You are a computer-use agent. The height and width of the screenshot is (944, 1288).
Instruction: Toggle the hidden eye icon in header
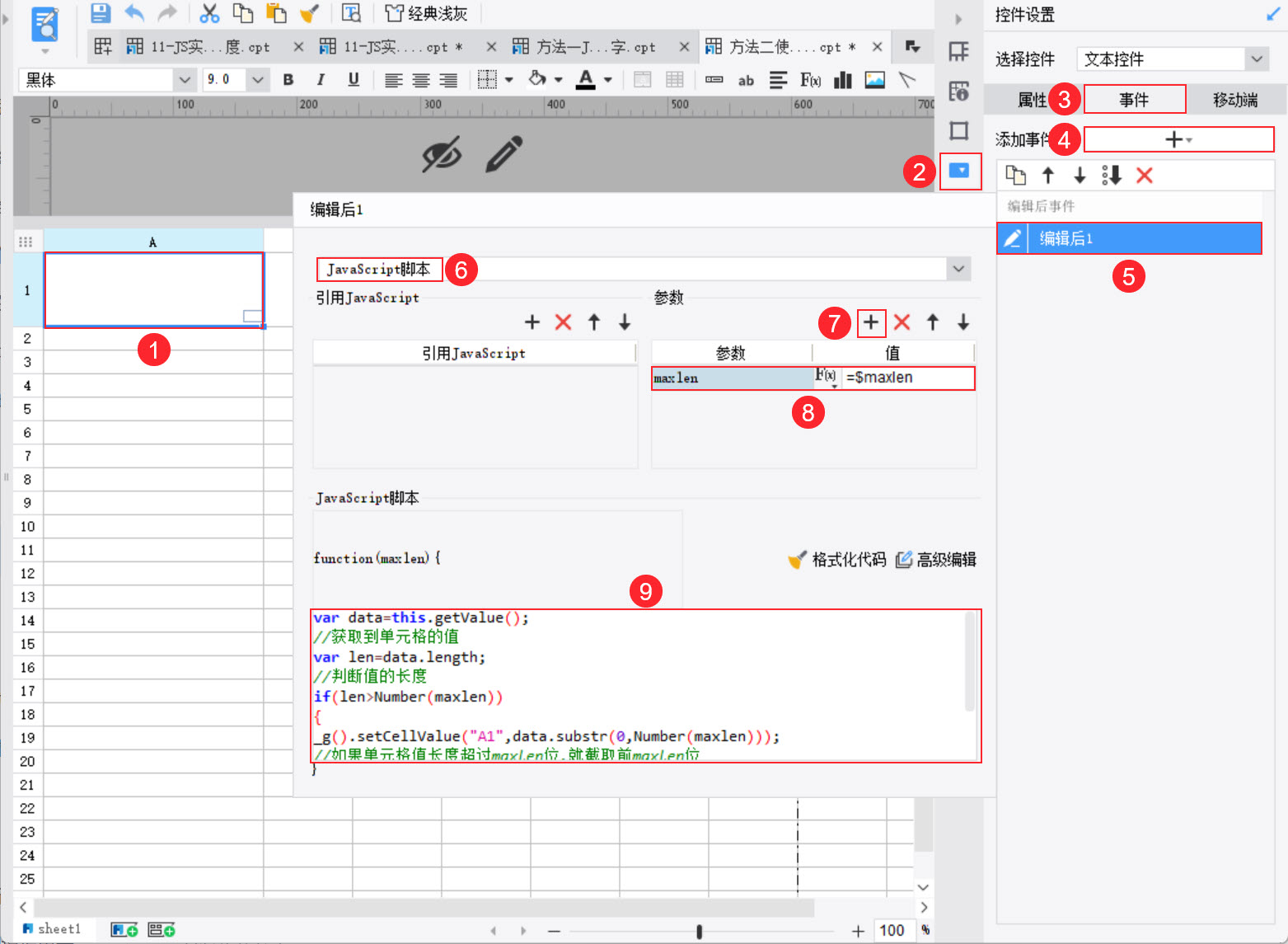(442, 154)
